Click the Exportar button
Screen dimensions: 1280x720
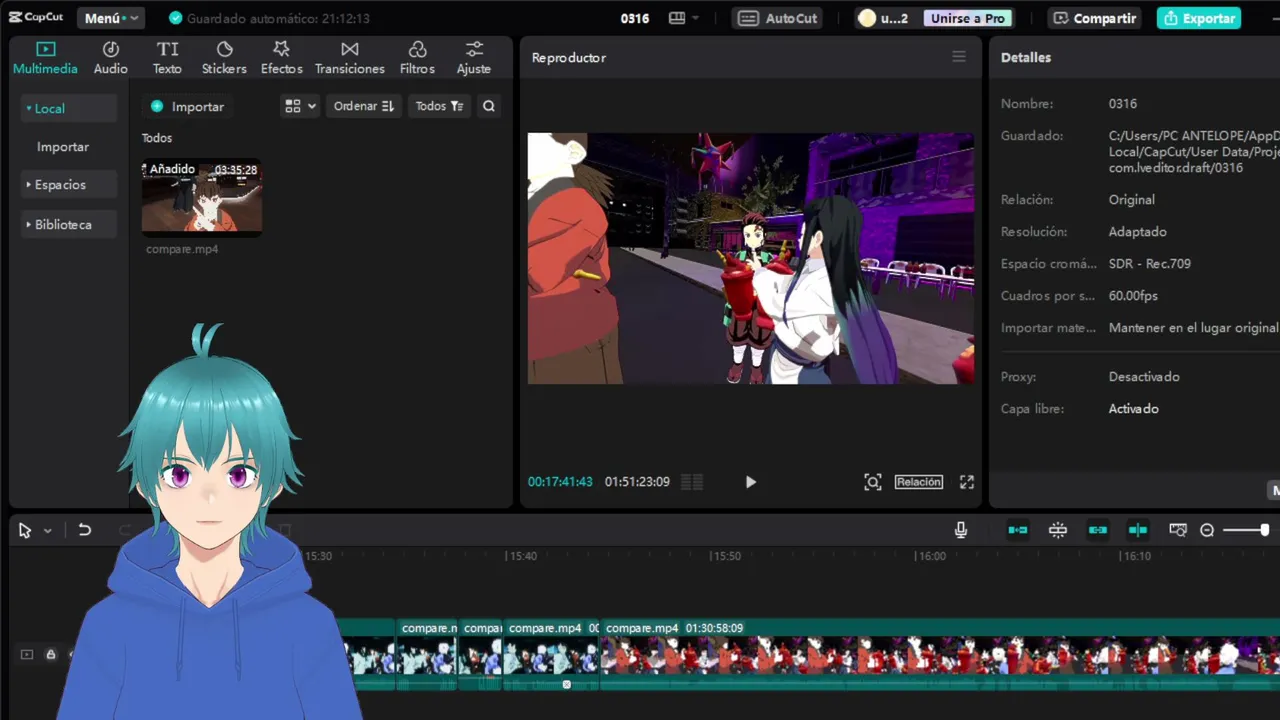[x=1199, y=18]
